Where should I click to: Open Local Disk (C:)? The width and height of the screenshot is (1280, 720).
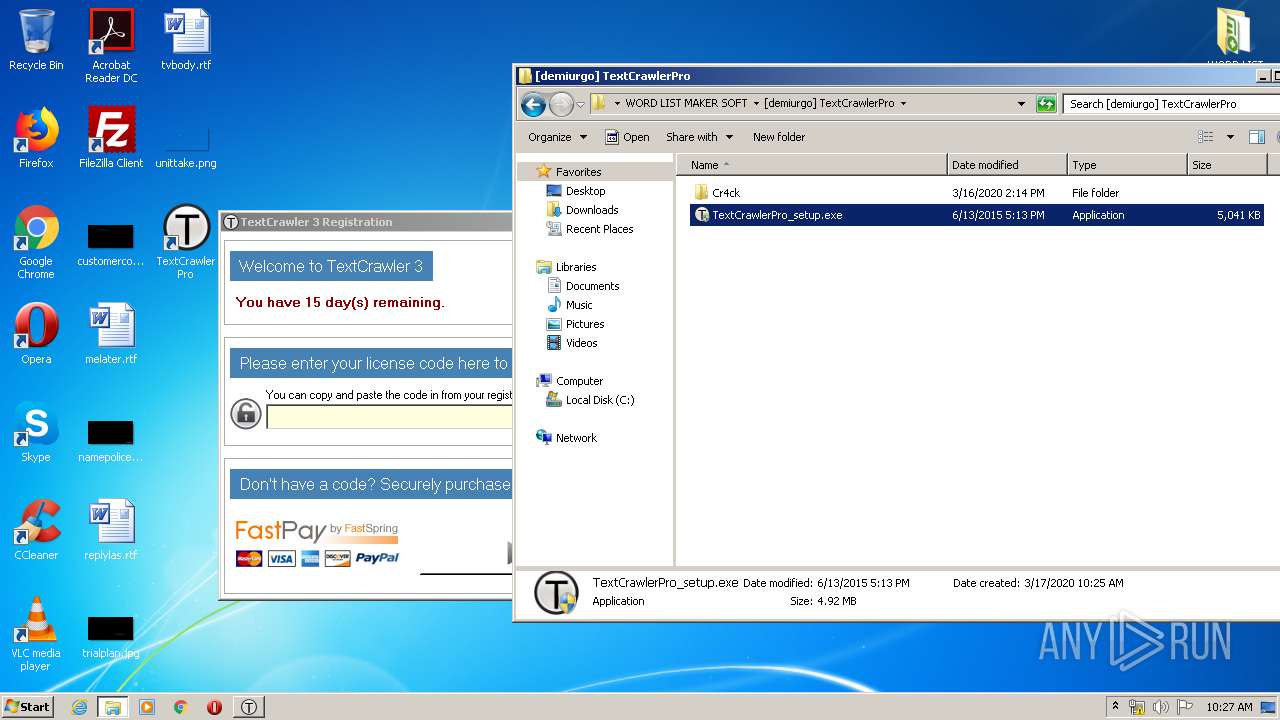(599, 400)
